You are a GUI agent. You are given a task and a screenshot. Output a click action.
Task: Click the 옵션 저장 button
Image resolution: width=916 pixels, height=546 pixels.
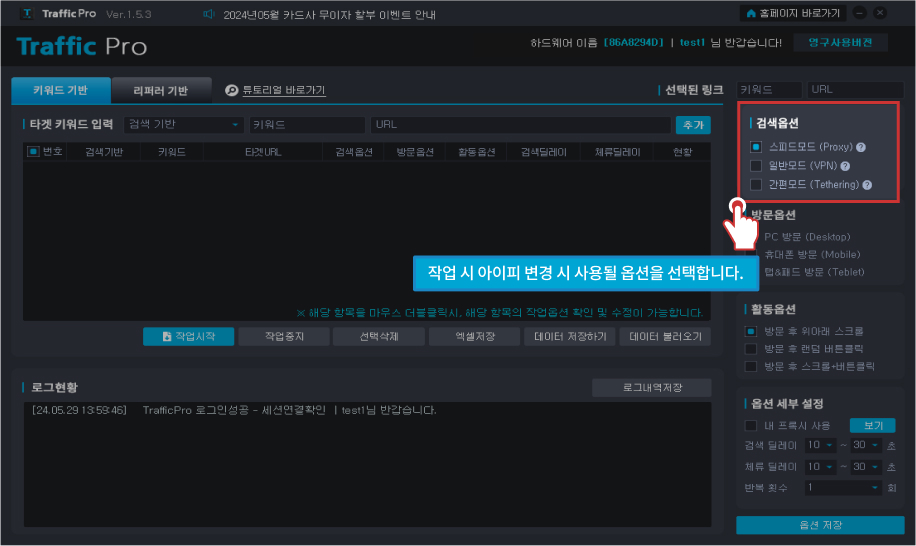[820, 525]
